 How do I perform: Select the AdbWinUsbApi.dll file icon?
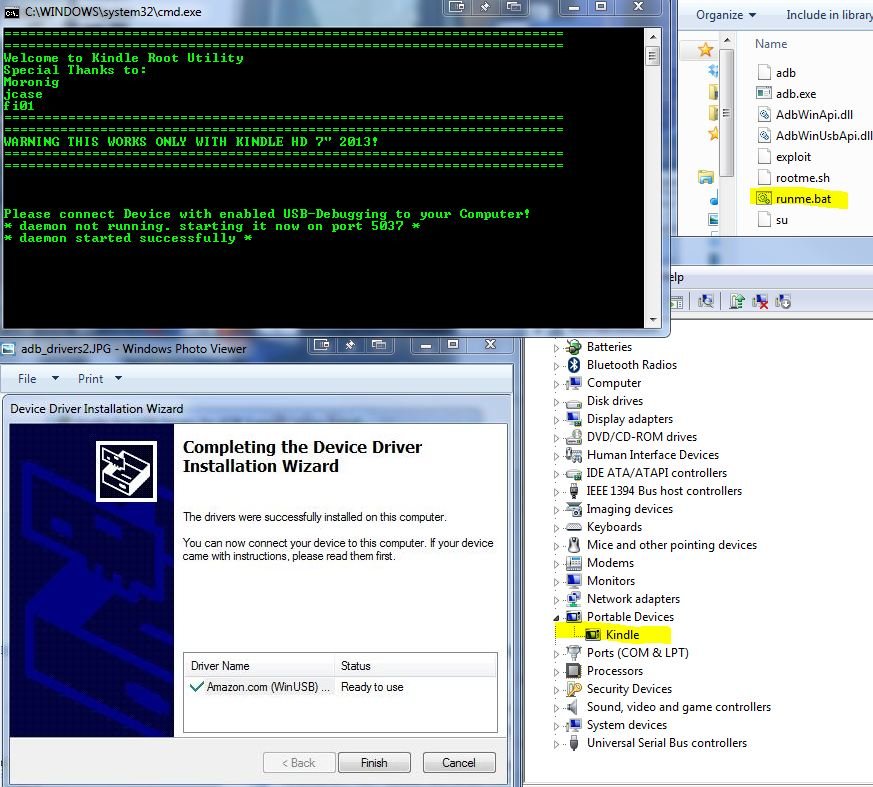764,135
